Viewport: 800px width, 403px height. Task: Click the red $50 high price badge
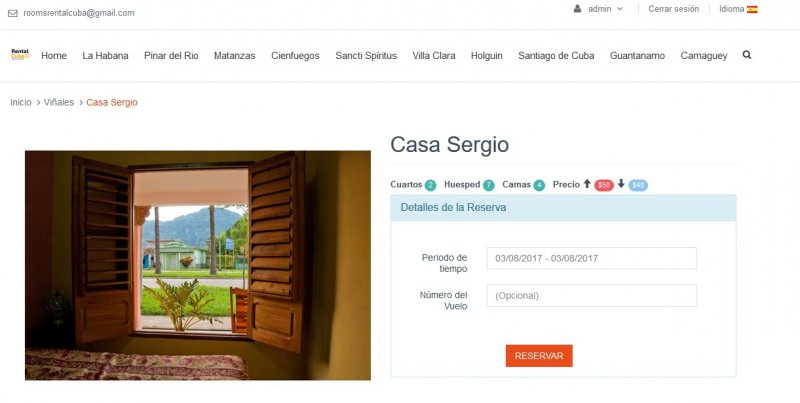click(604, 185)
